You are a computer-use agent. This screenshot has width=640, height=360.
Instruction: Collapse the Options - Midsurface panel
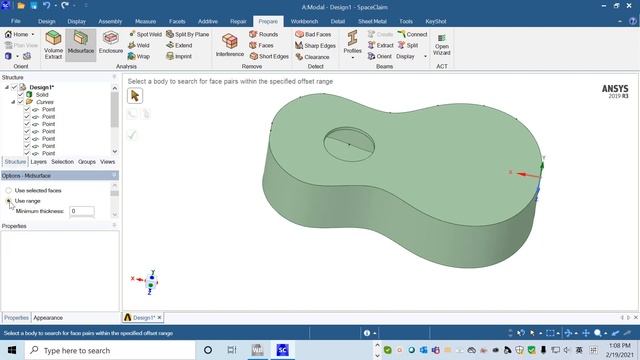(114, 176)
